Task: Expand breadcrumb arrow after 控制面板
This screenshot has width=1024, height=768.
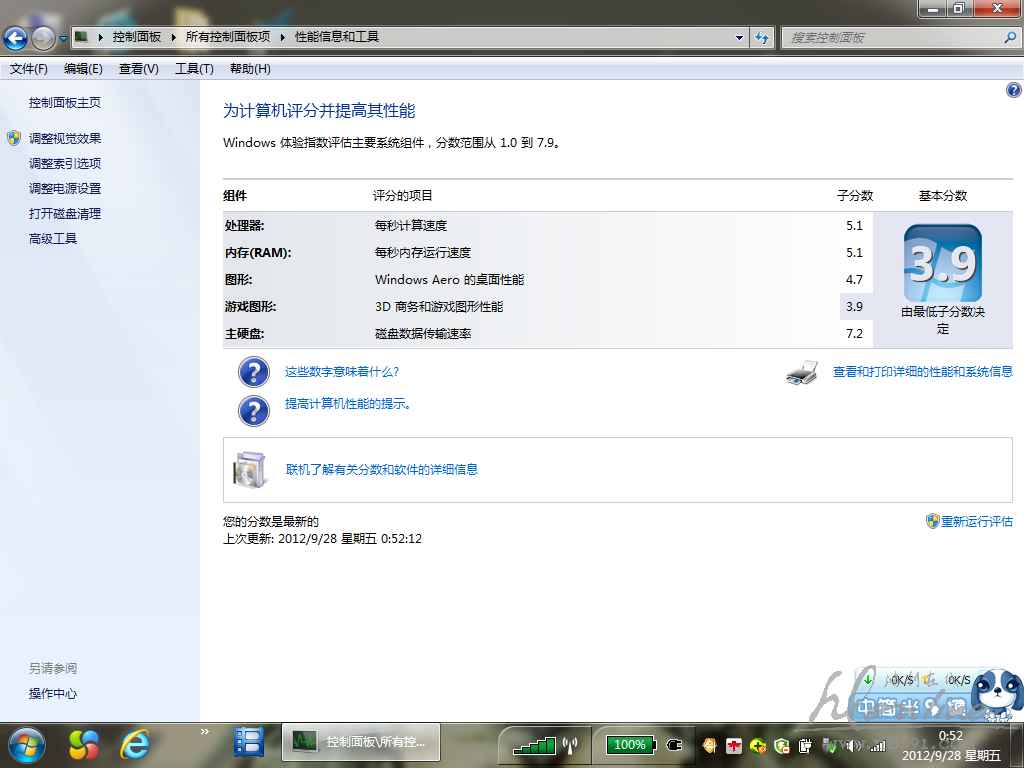Action: 173,37
